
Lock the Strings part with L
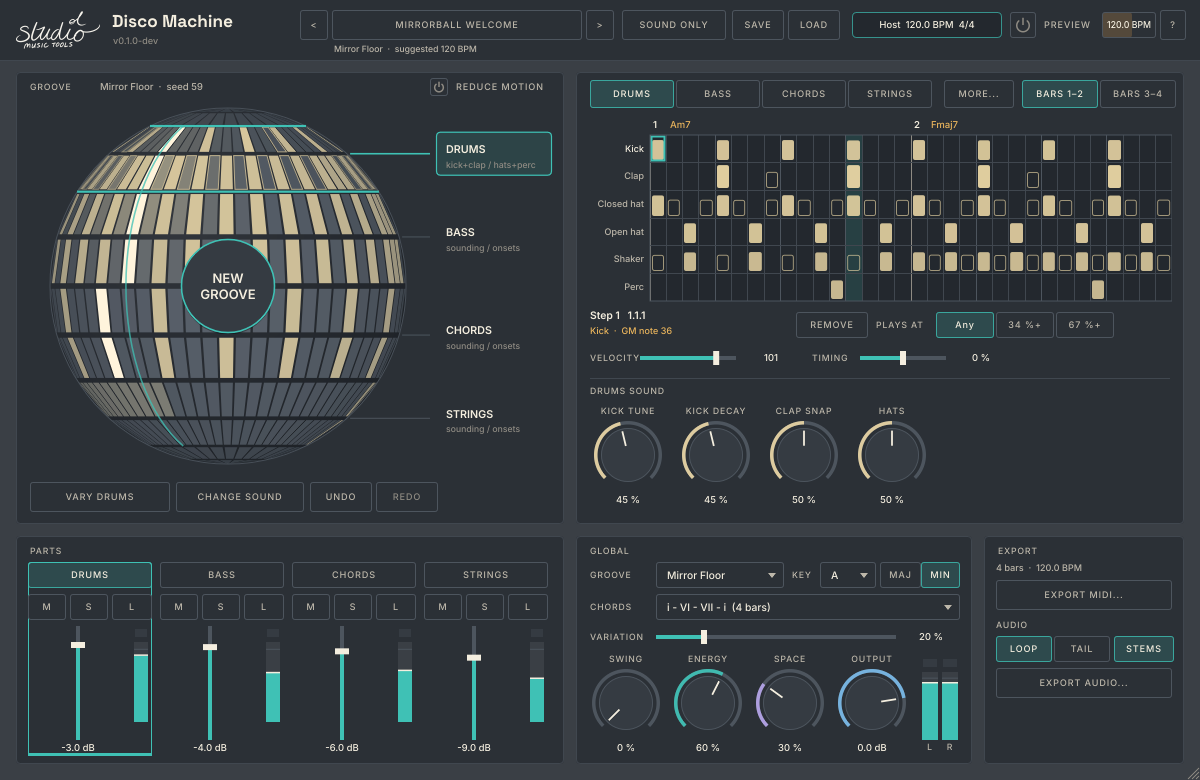click(x=527, y=607)
